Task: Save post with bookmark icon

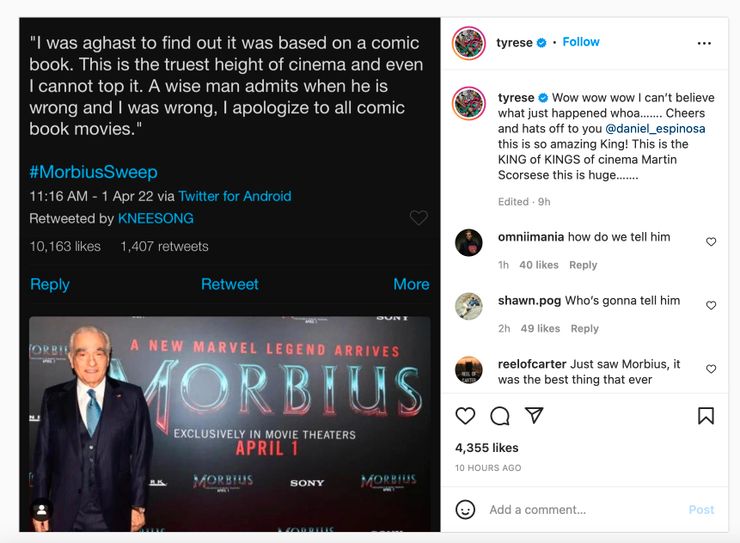Action: pos(706,416)
